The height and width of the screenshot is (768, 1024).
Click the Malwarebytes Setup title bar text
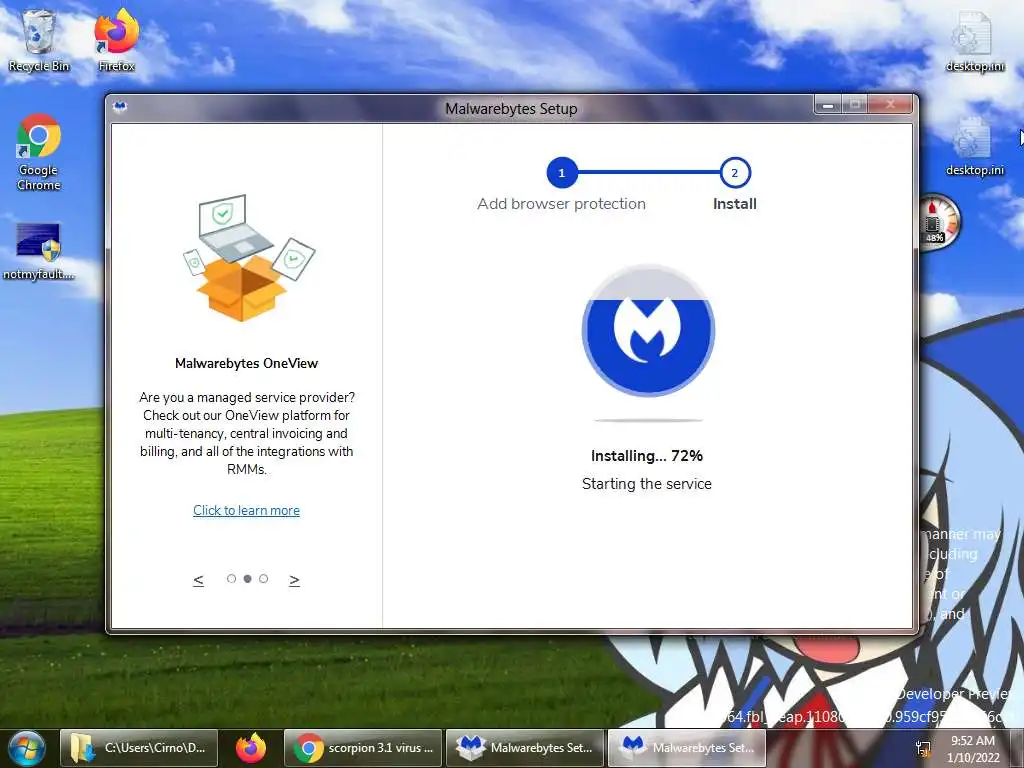point(511,108)
